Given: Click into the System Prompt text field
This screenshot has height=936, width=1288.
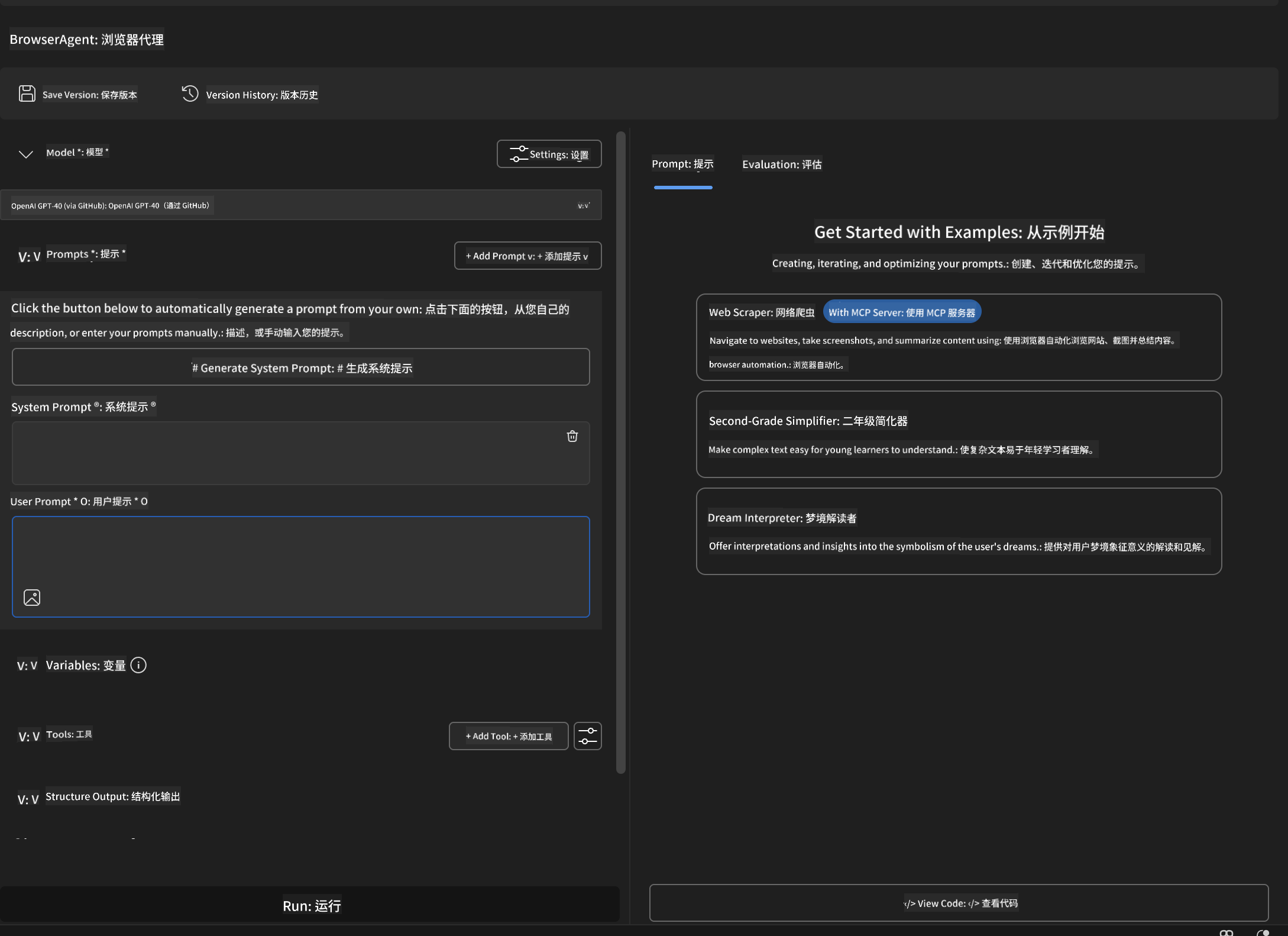Looking at the screenshot, I should coord(301,453).
